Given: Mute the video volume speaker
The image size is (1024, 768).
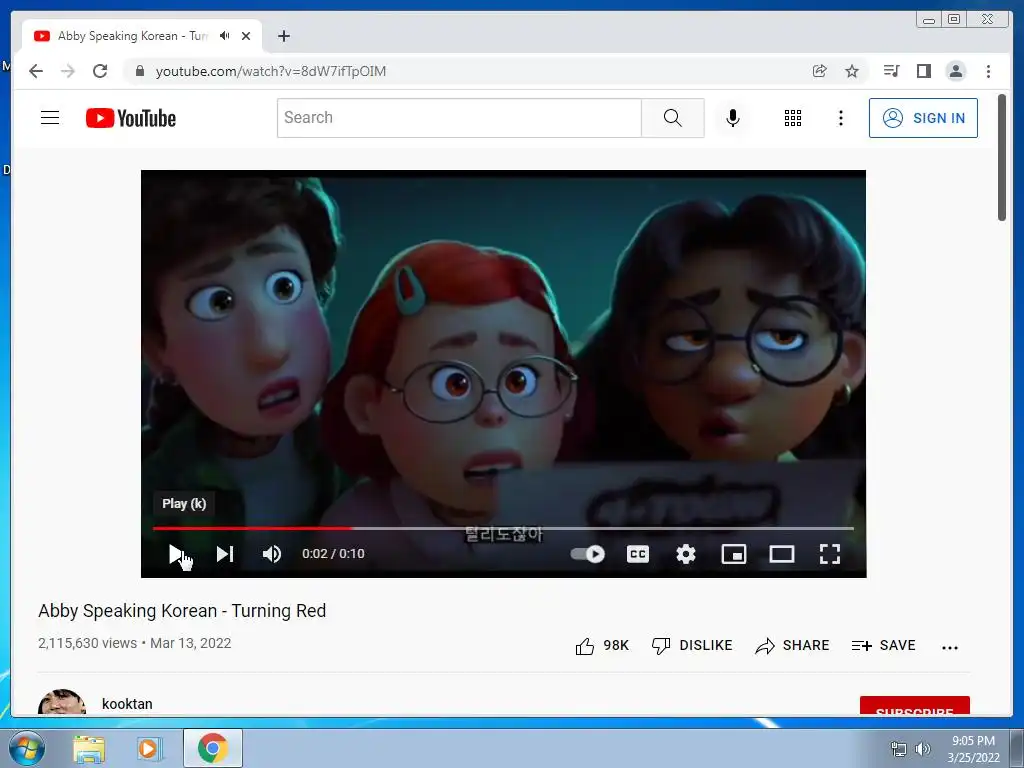Looking at the screenshot, I should [x=272, y=554].
